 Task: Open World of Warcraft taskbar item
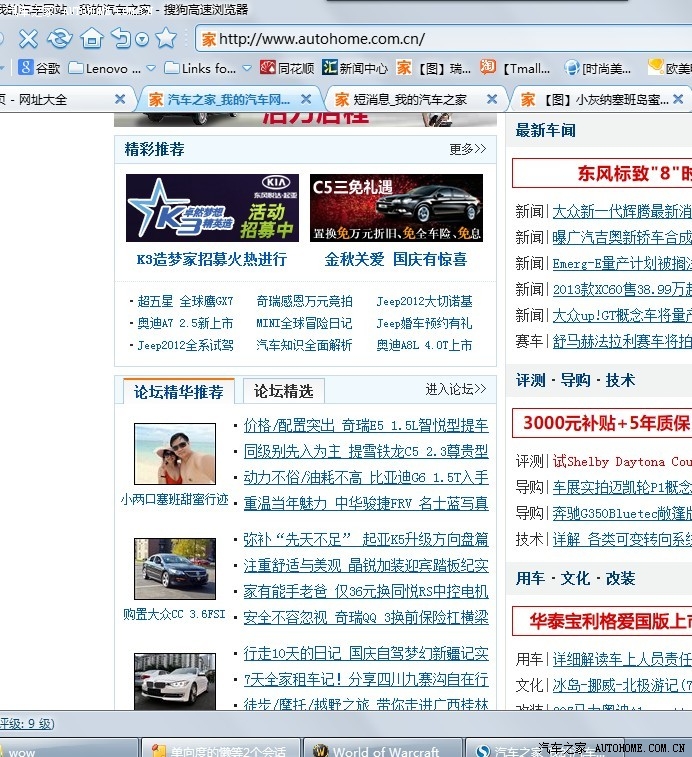pyautogui.click(x=381, y=748)
